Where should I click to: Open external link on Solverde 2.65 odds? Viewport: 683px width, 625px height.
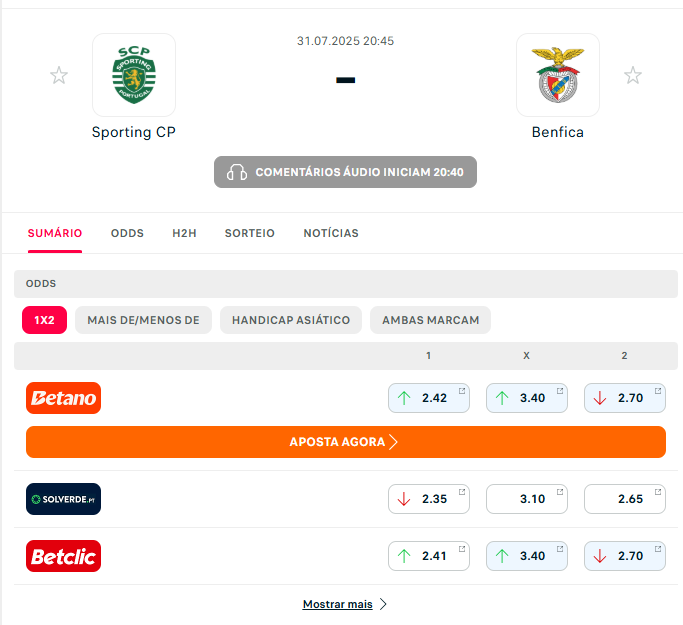coord(658,492)
